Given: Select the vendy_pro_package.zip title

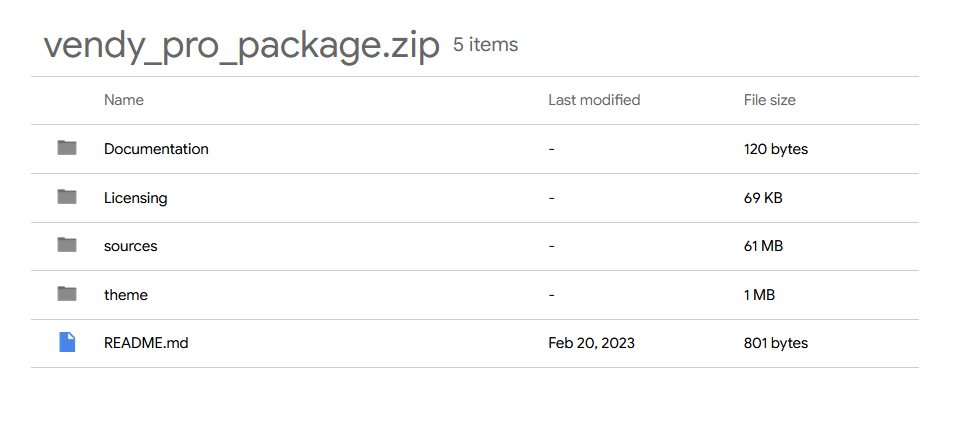Looking at the screenshot, I should pyautogui.click(x=242, y=46).
